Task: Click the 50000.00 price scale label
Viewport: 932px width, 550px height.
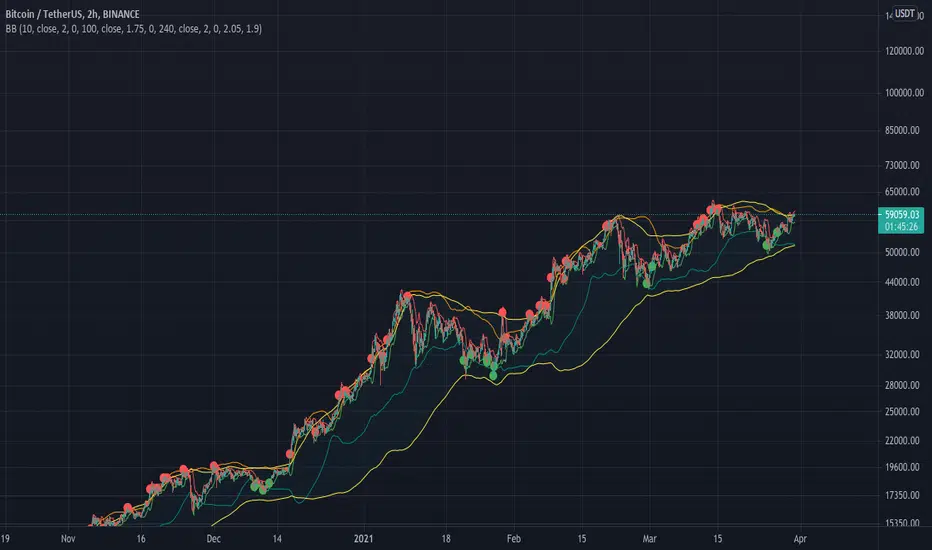Action: point(902,252)
